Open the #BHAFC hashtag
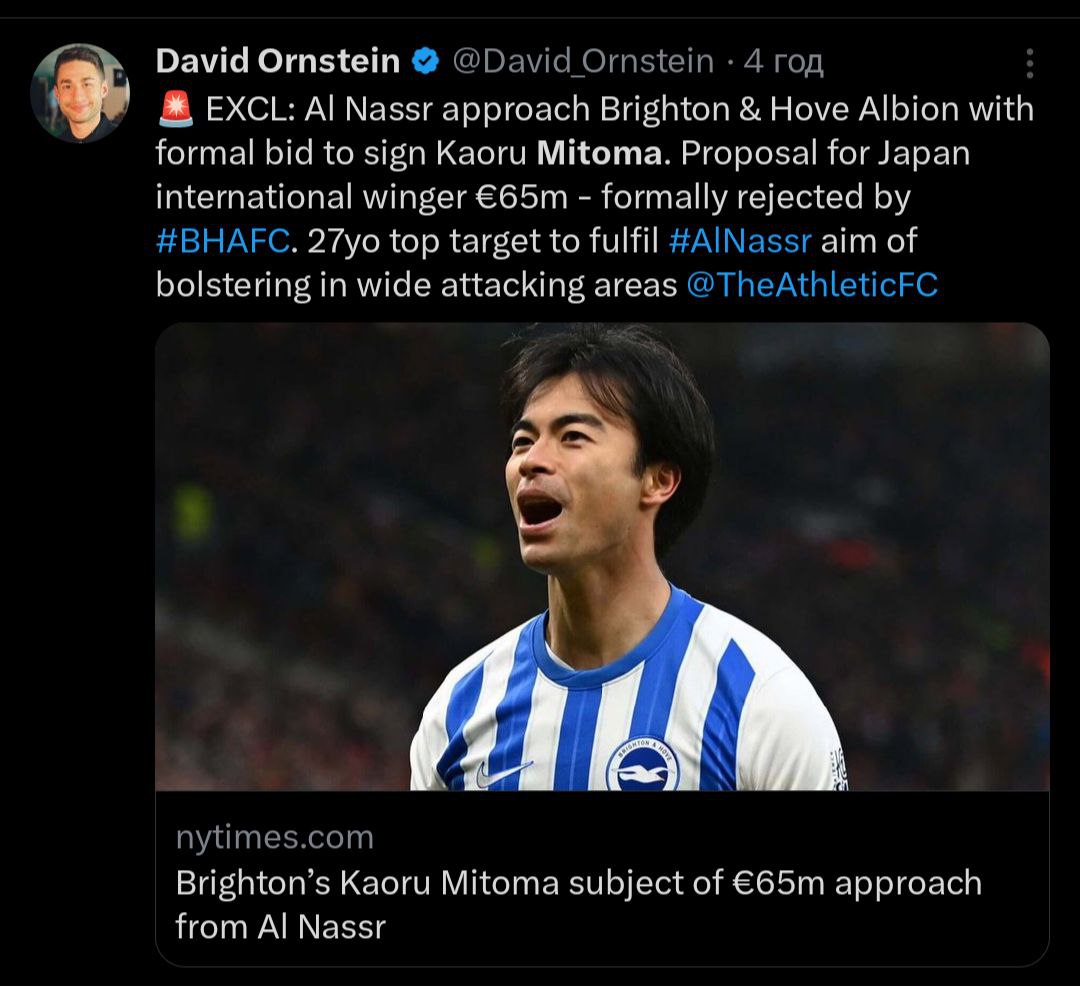 pyautogui.click(x=223, y=241)
